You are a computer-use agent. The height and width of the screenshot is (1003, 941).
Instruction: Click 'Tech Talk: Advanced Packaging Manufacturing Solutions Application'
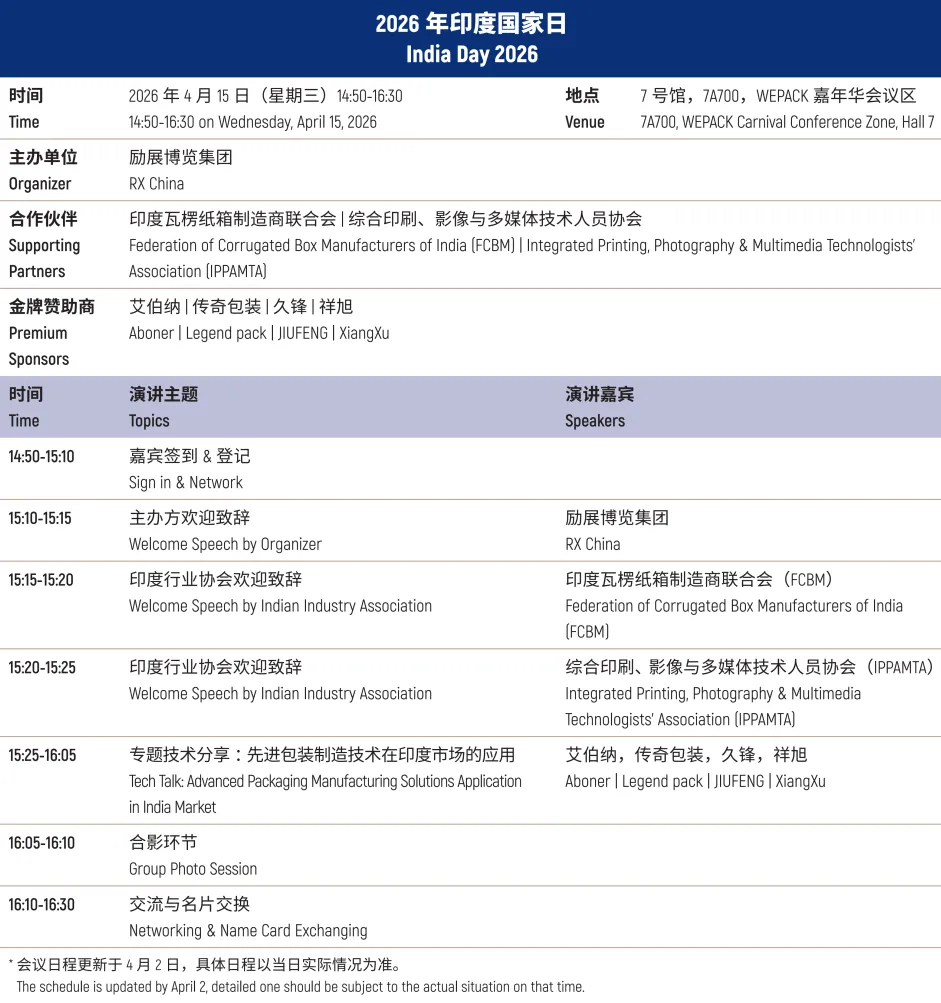tap(325, 782)
